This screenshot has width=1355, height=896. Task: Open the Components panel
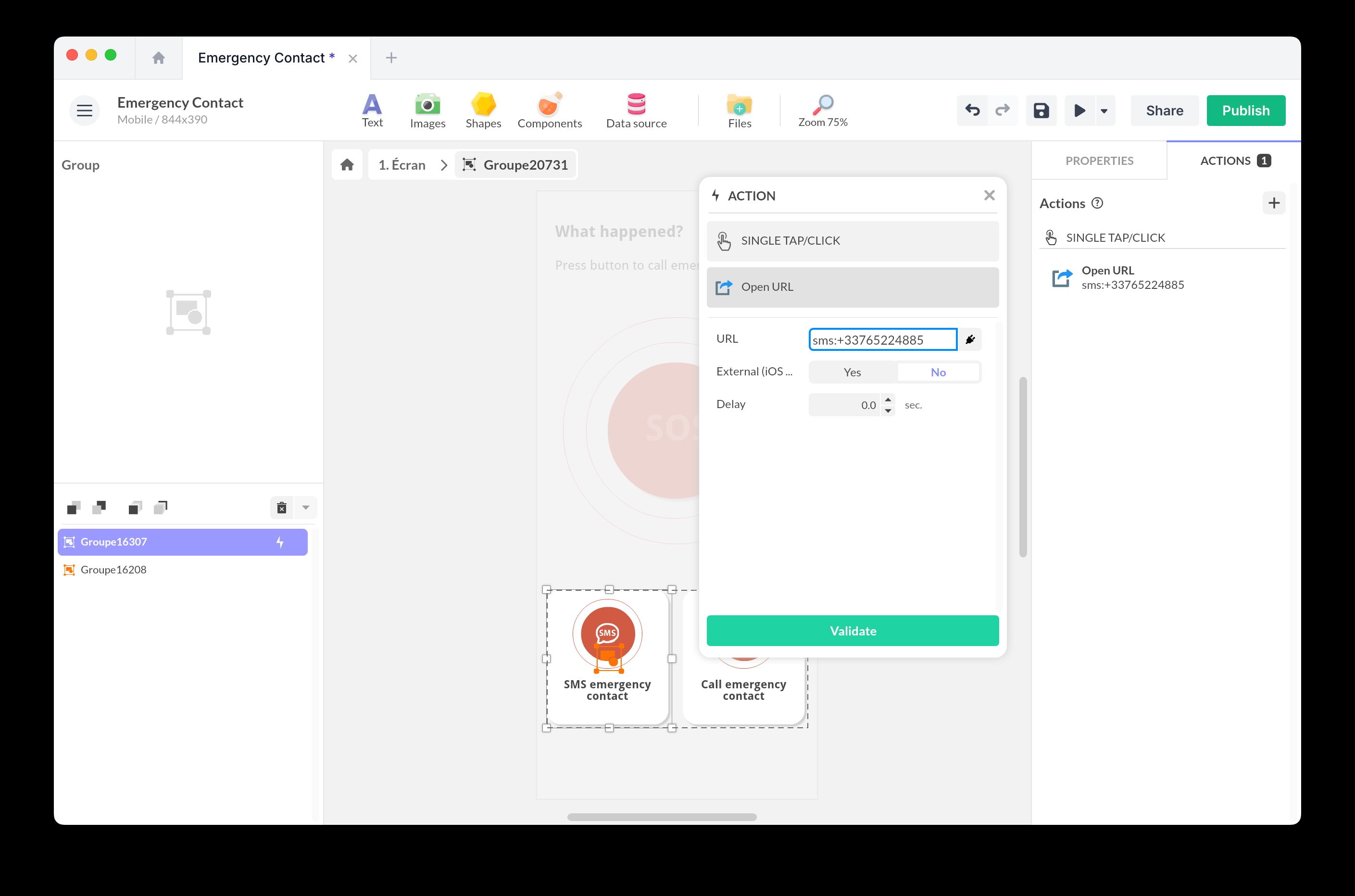click(549, 110)
